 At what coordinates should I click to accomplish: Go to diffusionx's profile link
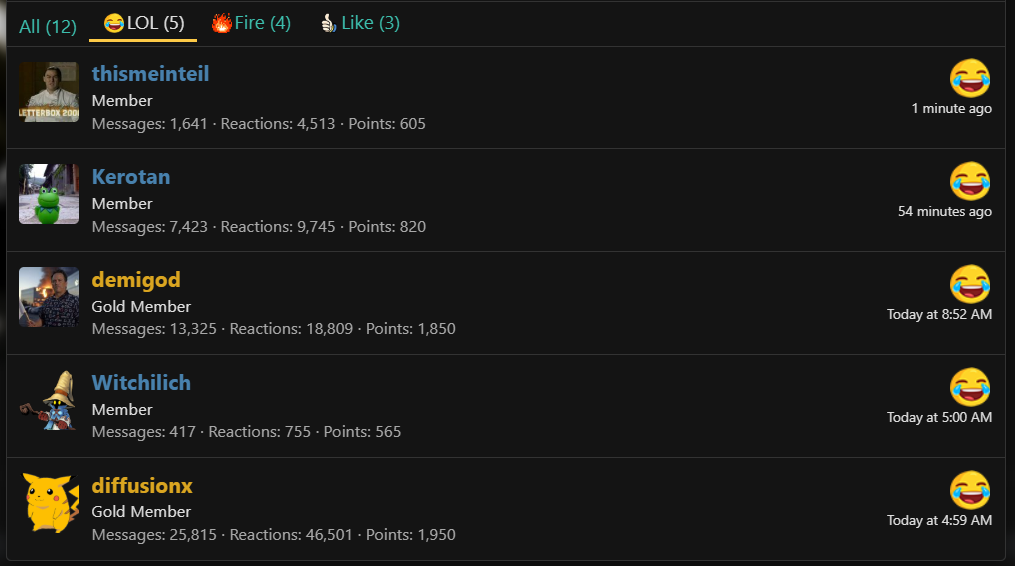pos(142,486)
